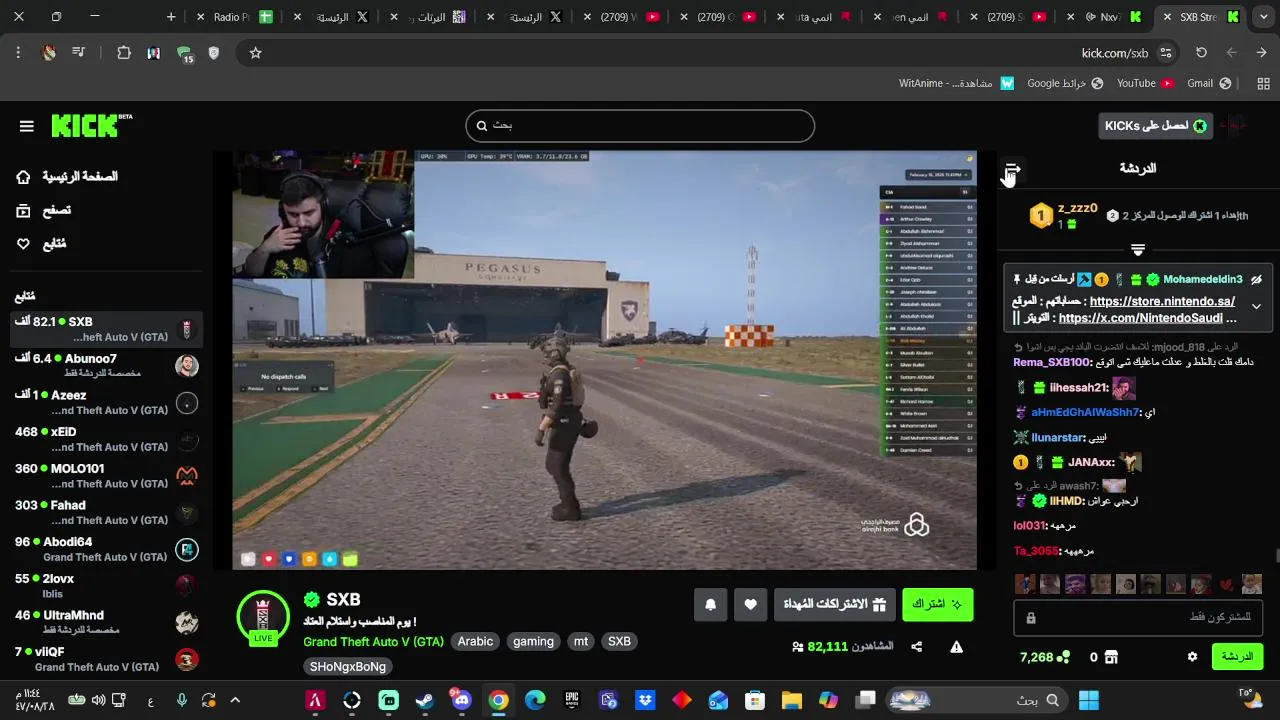Open Steam from the taskbar
This screenshot has height=720, width=1280.
click(x=425, y=700)
